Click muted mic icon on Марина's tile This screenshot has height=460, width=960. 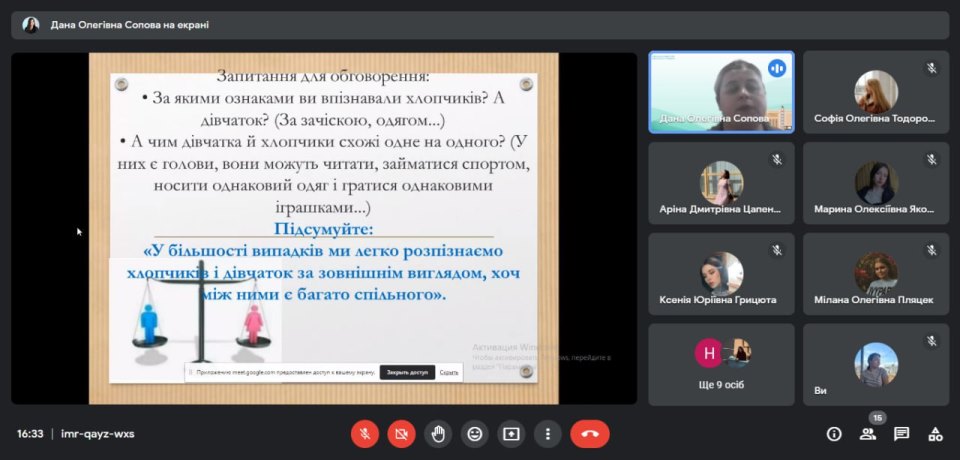pyautogui.click(x=932, y=160)
